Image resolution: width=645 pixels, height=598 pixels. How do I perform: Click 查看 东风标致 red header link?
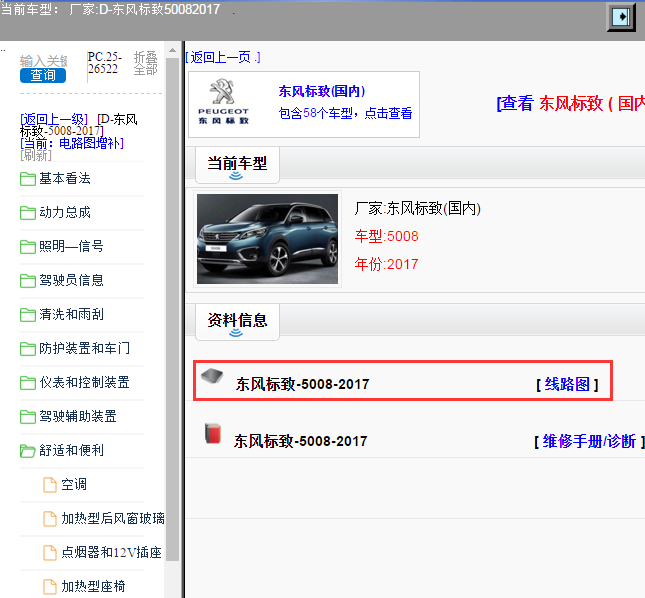point(571,104)
